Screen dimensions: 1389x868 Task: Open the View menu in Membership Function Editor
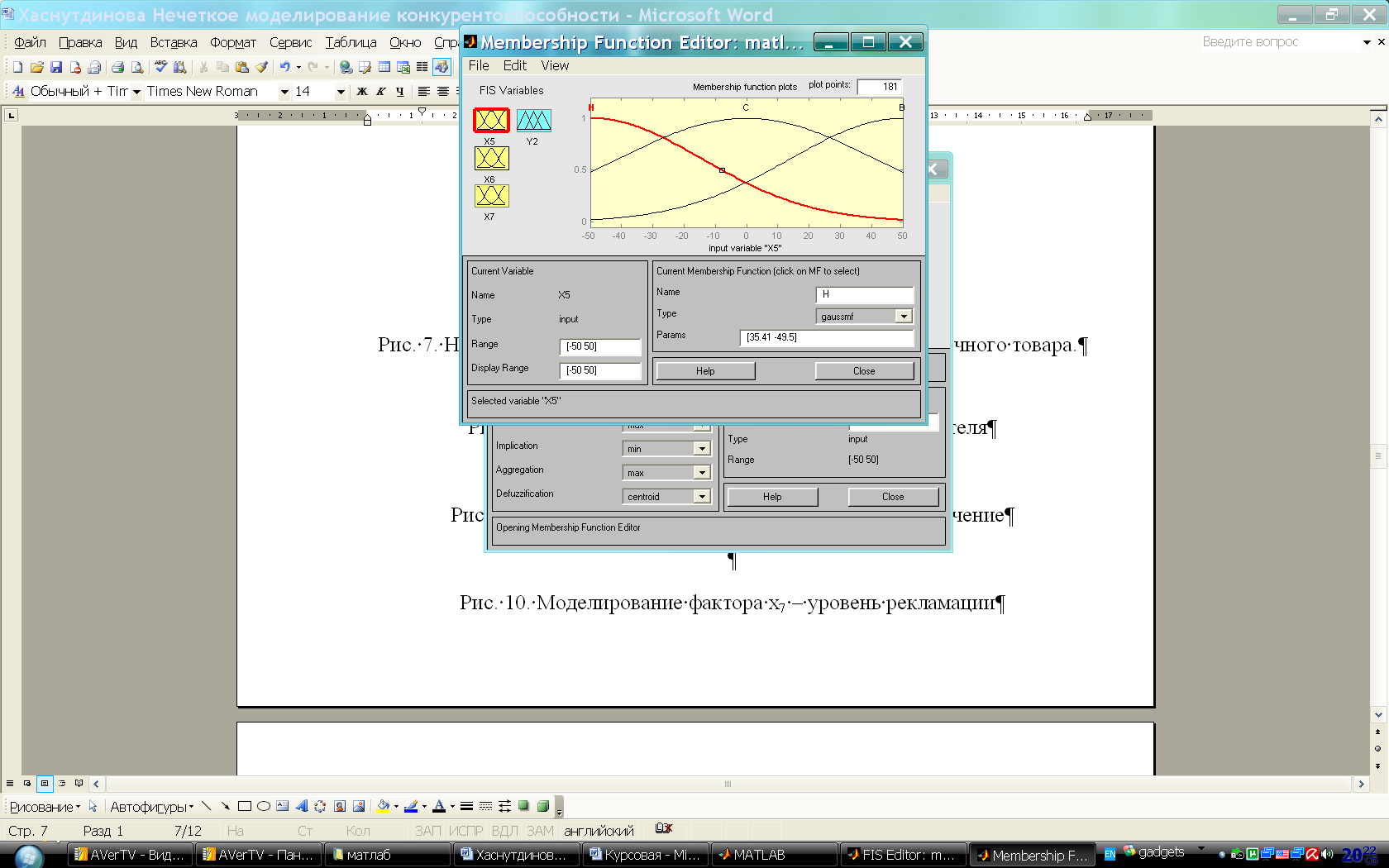(555, 65)
